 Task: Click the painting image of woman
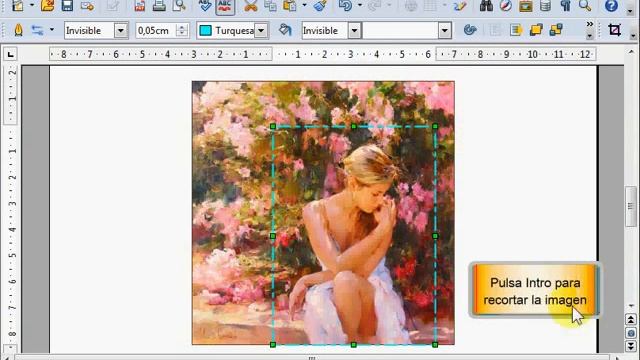click(323, 213)
